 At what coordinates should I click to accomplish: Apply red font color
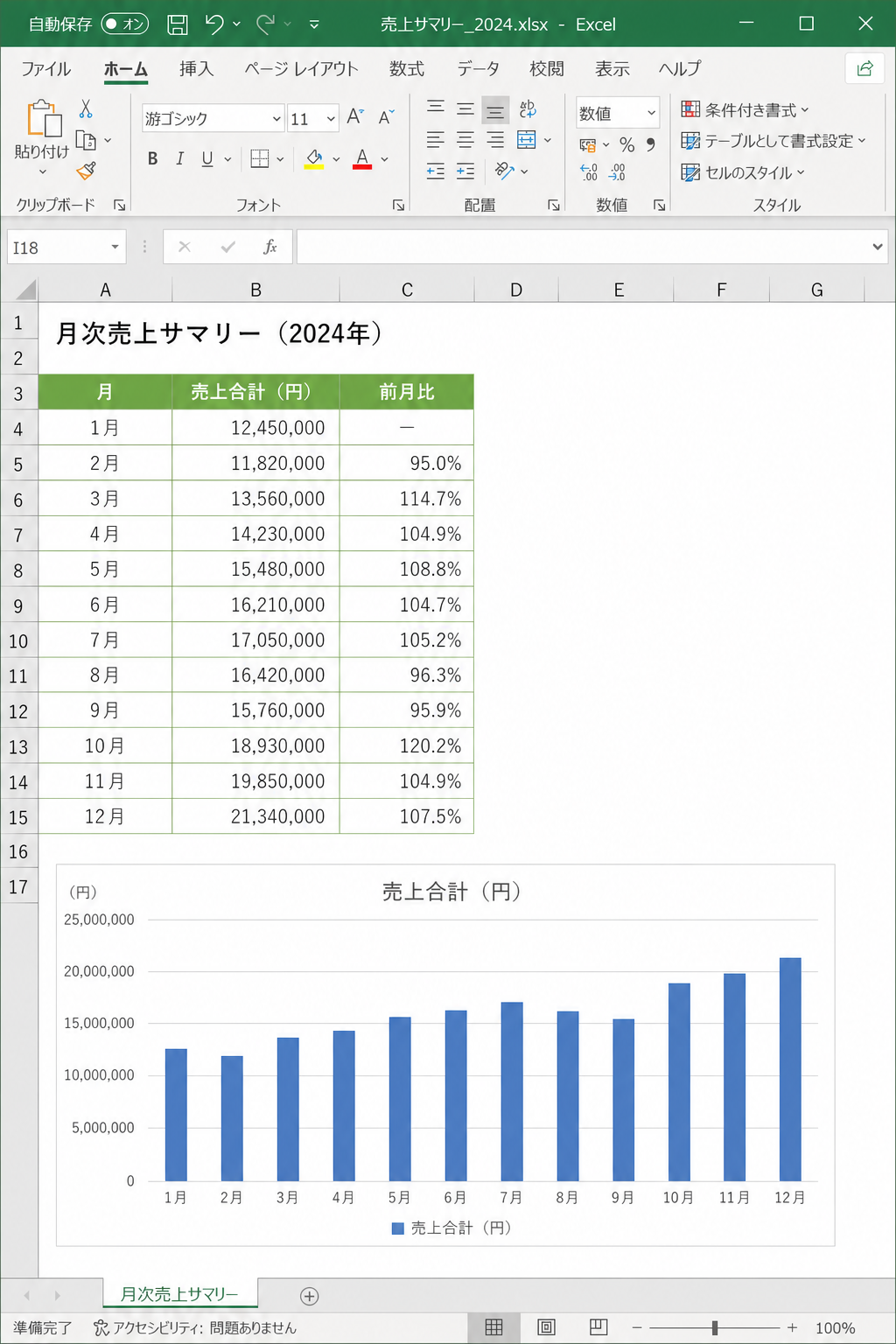[x=362, y=158]
